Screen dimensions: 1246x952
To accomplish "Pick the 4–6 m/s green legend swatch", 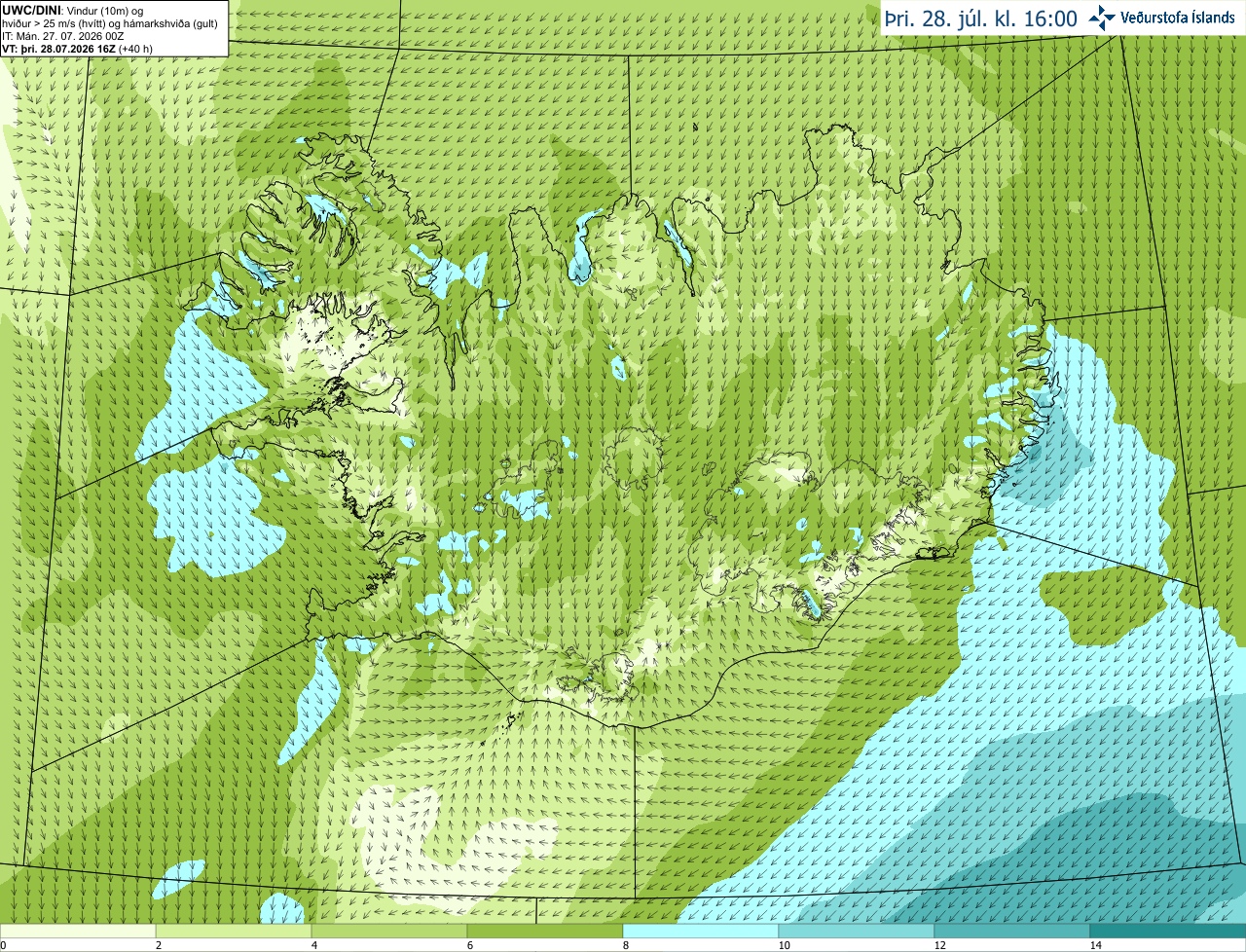I will click(389, 931).
